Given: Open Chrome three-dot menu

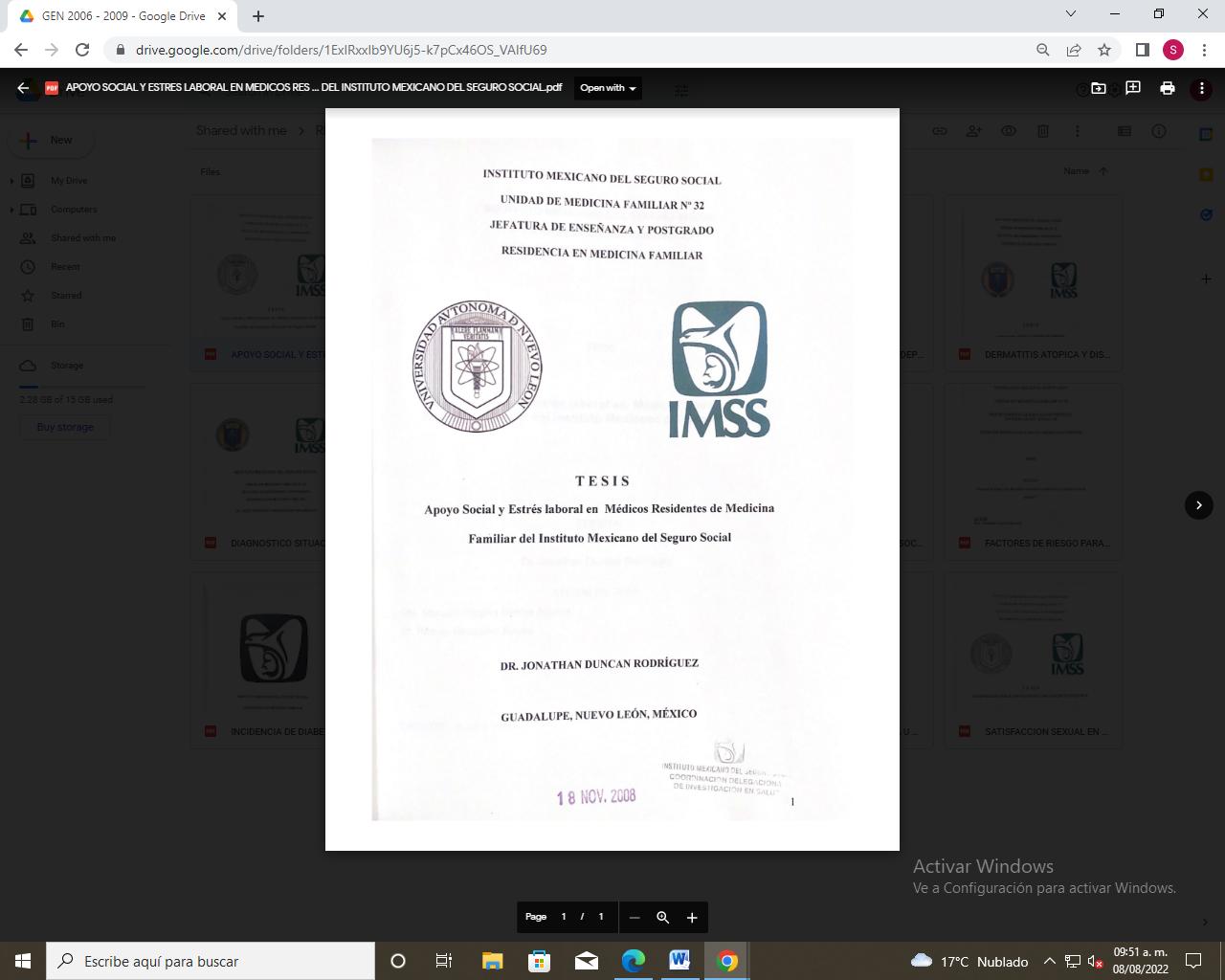Looking at the screenshot, I should pos(1203,50).
